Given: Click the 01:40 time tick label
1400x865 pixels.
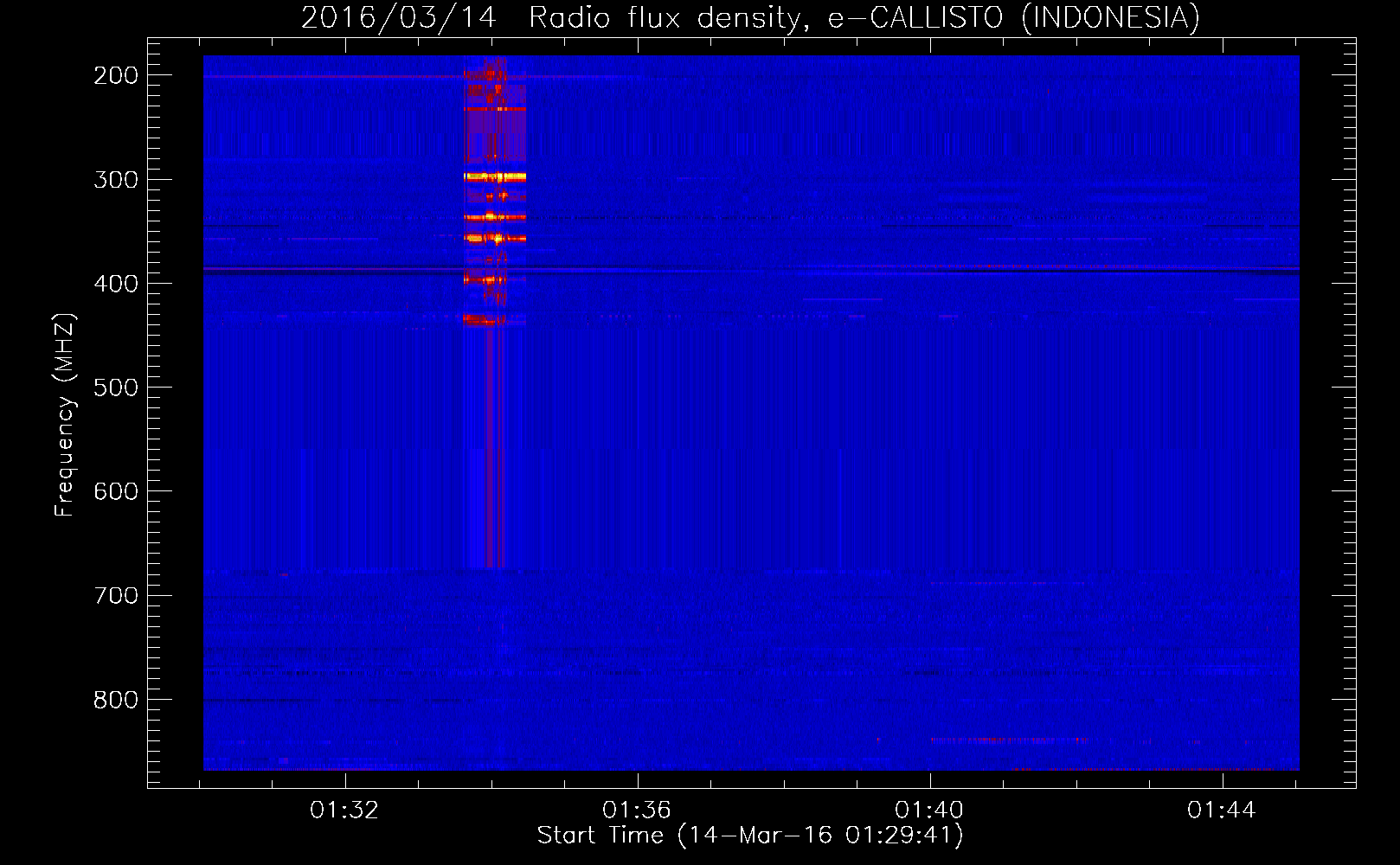Looking at the screenshot, I should coord(929,811).
